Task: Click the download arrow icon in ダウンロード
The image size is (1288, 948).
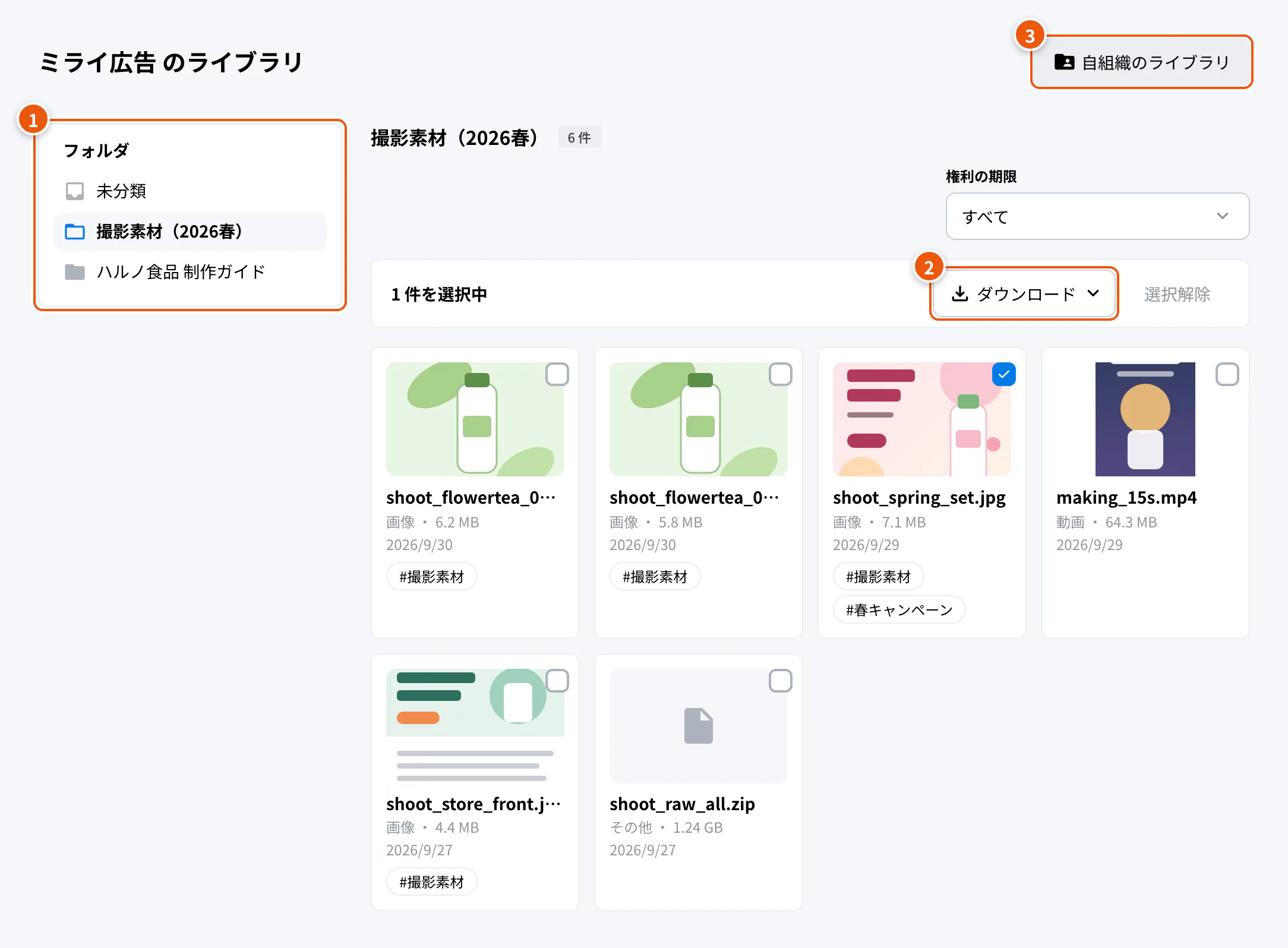Action: [960, 294]
